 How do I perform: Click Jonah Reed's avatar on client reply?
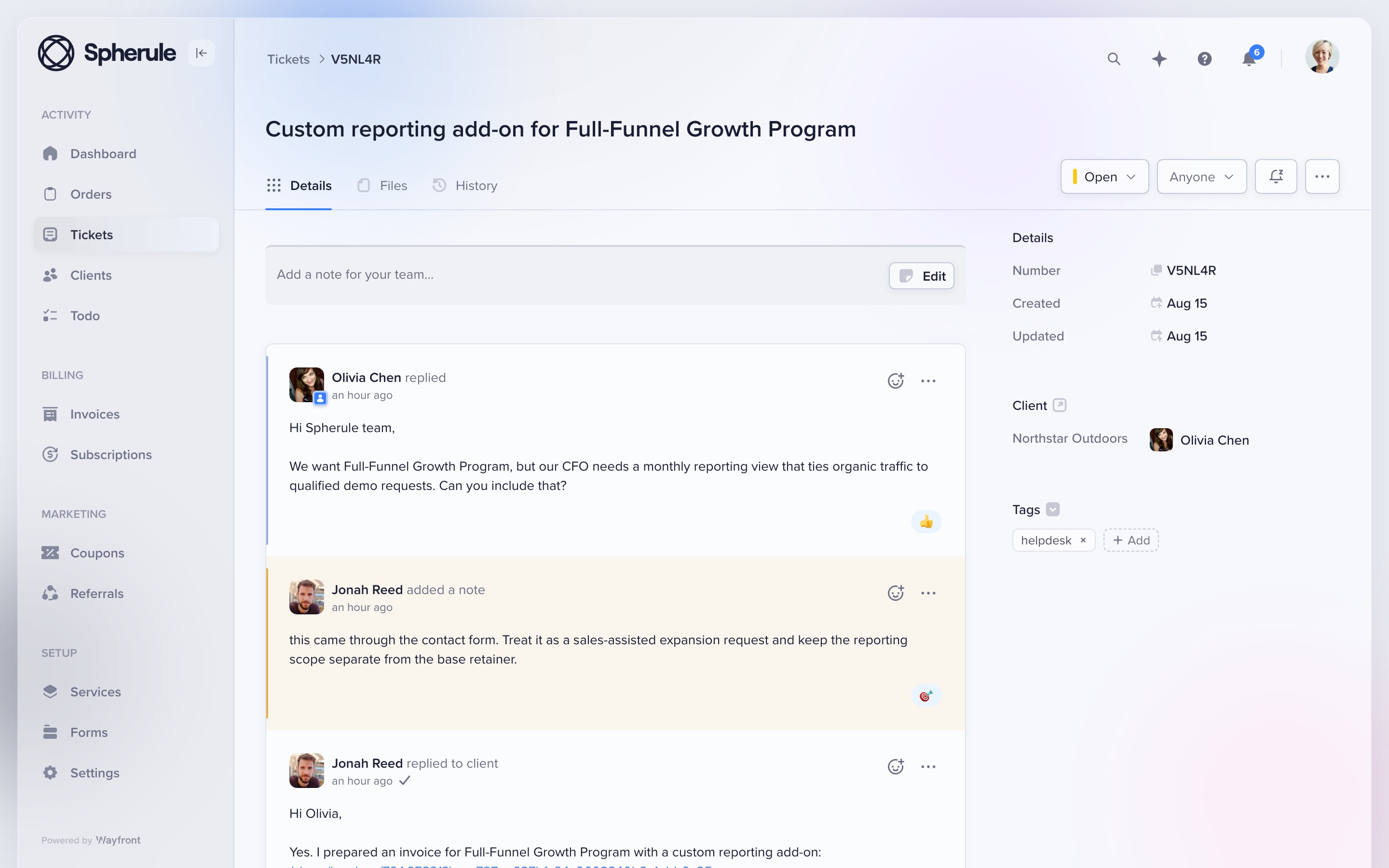307,771
